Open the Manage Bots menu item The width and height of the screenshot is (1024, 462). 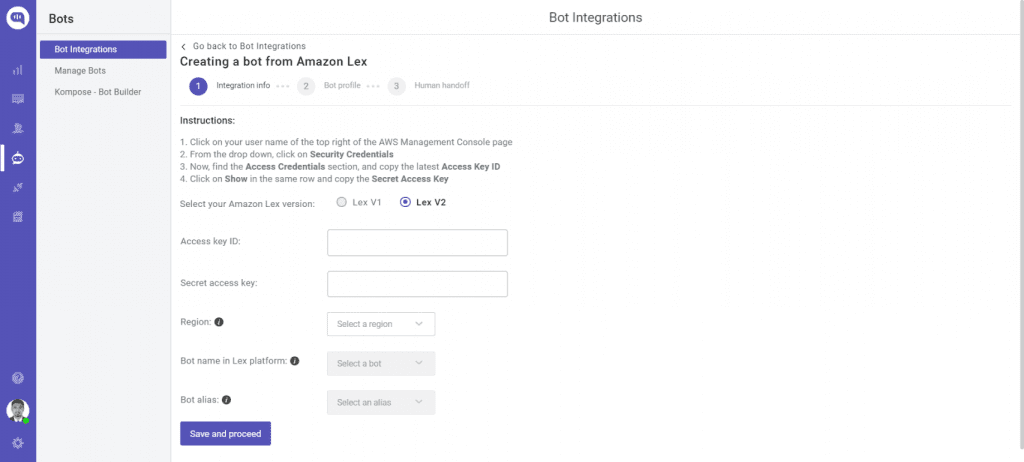(80, 71)
